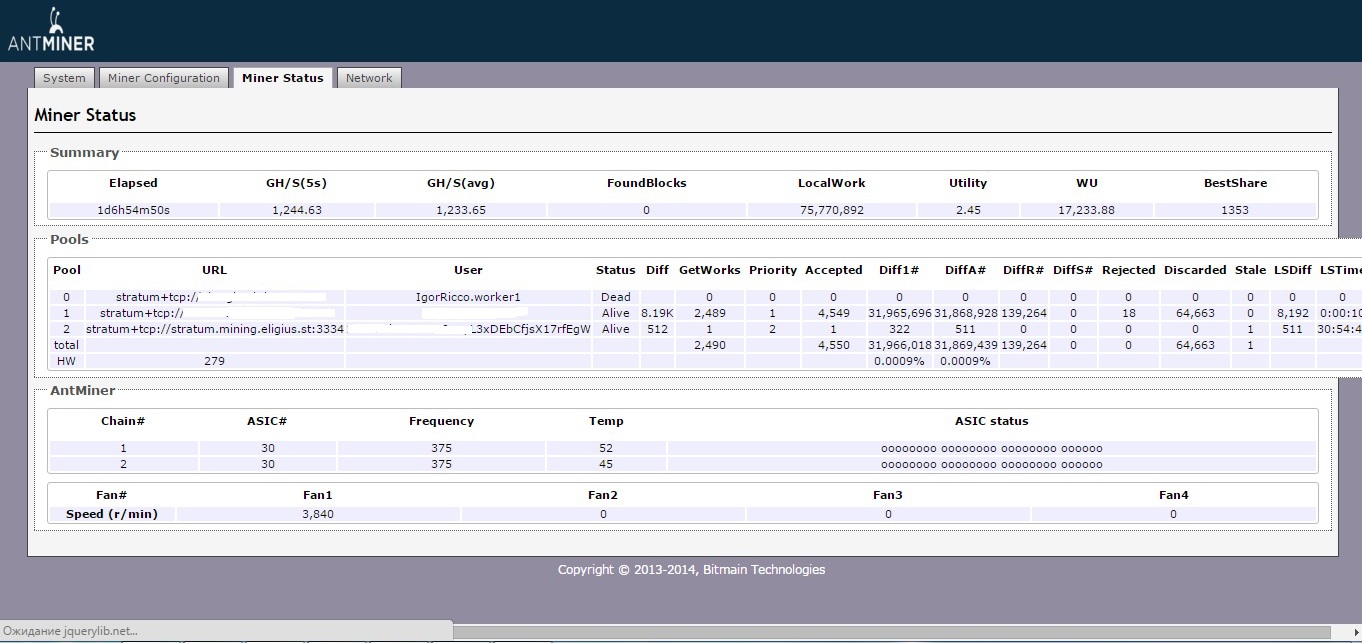The height and width of the screenshot is (643, 1362).
Task: Go to the Network tab
Action: [x=369, y=78]
